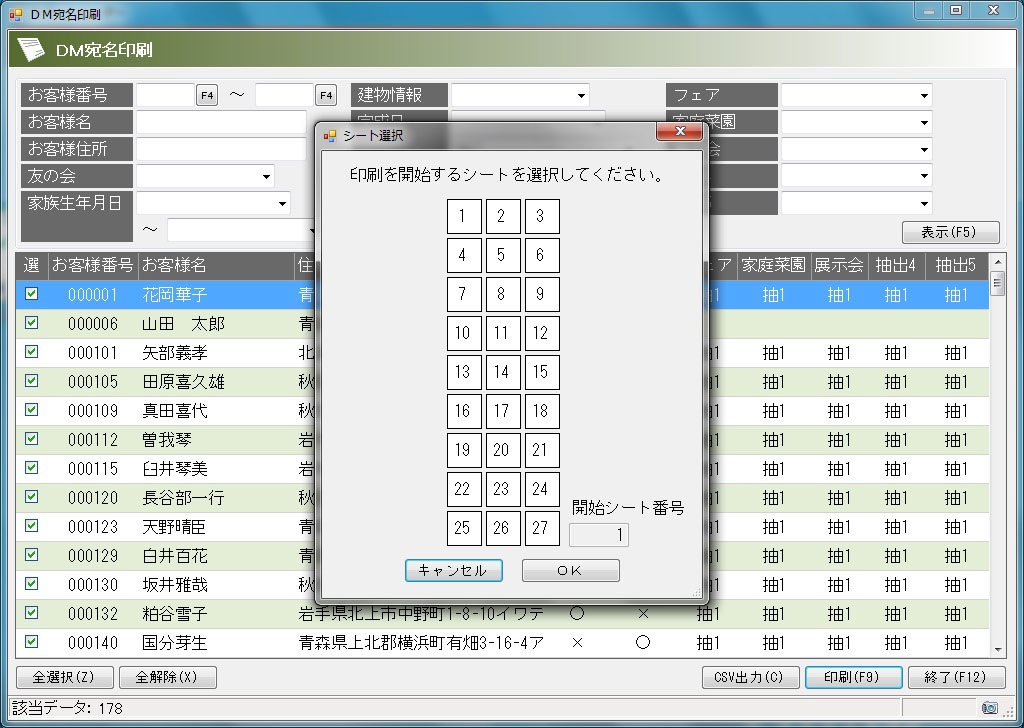Viewport: 1024px width, 728px height.
Task: Toggle the checkbox for customer 000101
Action: (x=31, y=352)
